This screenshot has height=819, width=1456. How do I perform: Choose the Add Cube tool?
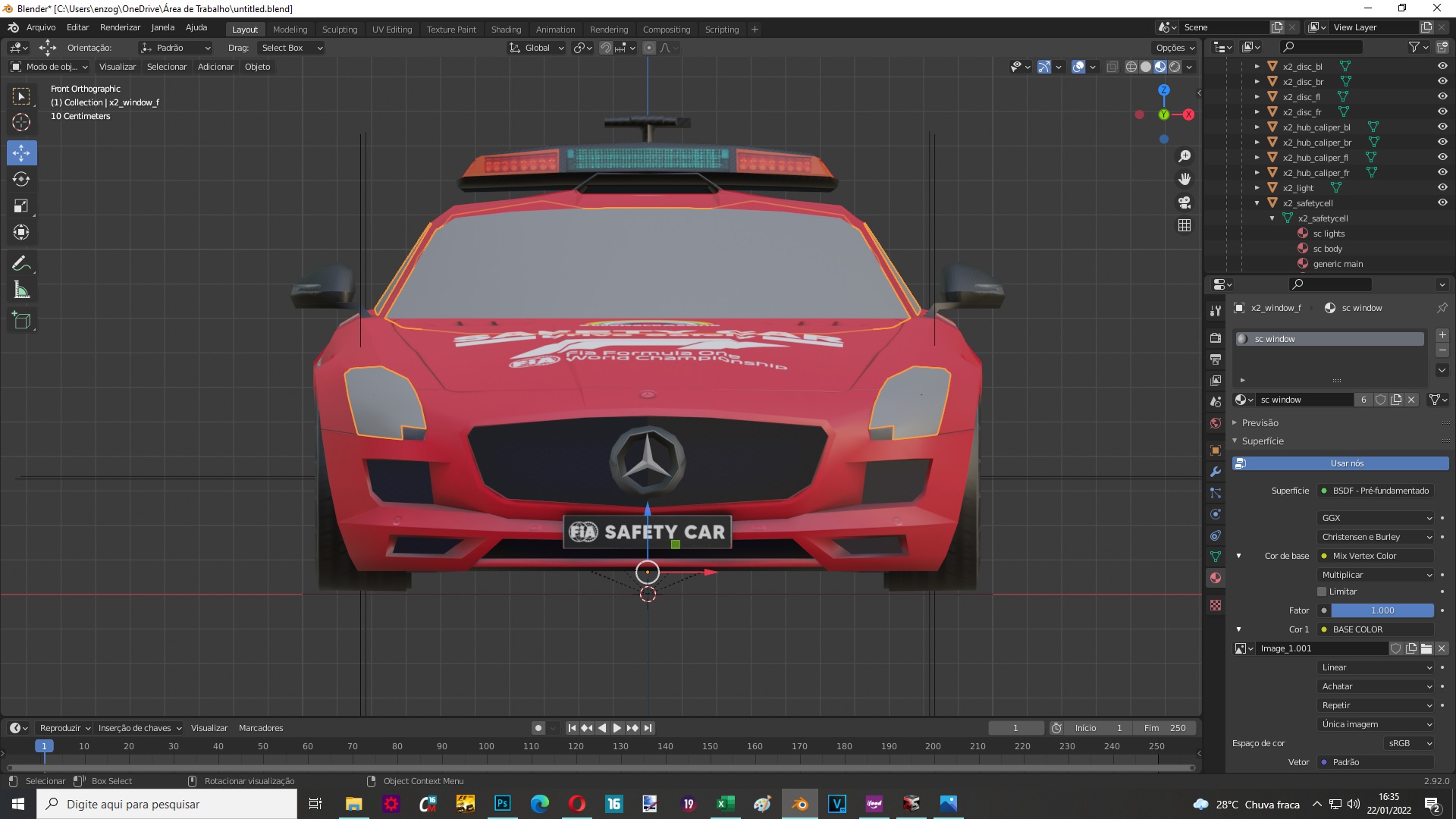point(21,321)
